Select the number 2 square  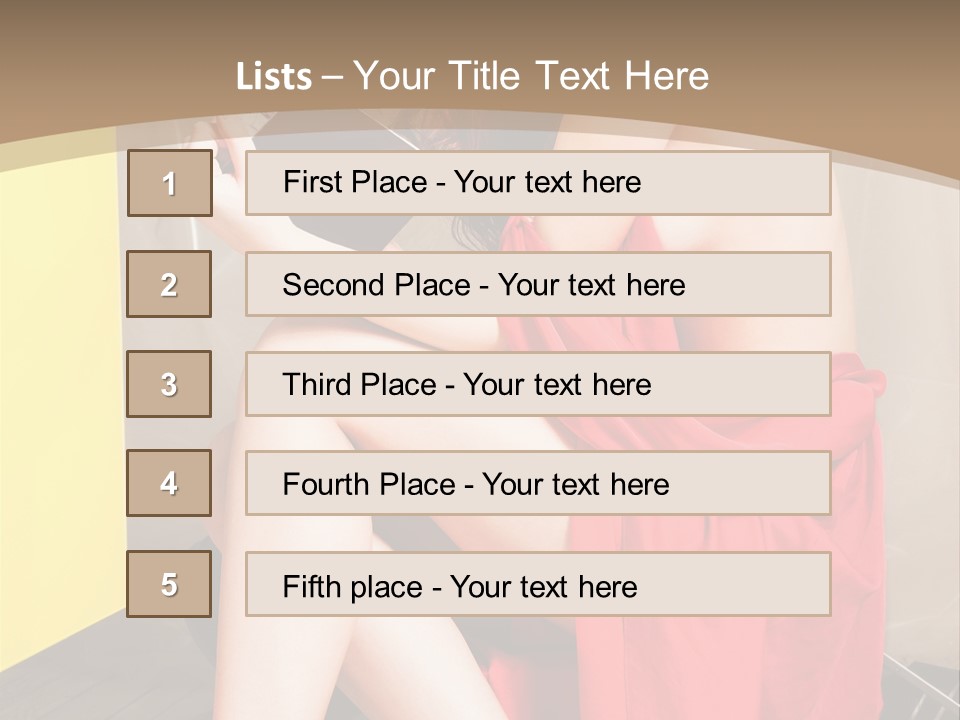[169, 284]
